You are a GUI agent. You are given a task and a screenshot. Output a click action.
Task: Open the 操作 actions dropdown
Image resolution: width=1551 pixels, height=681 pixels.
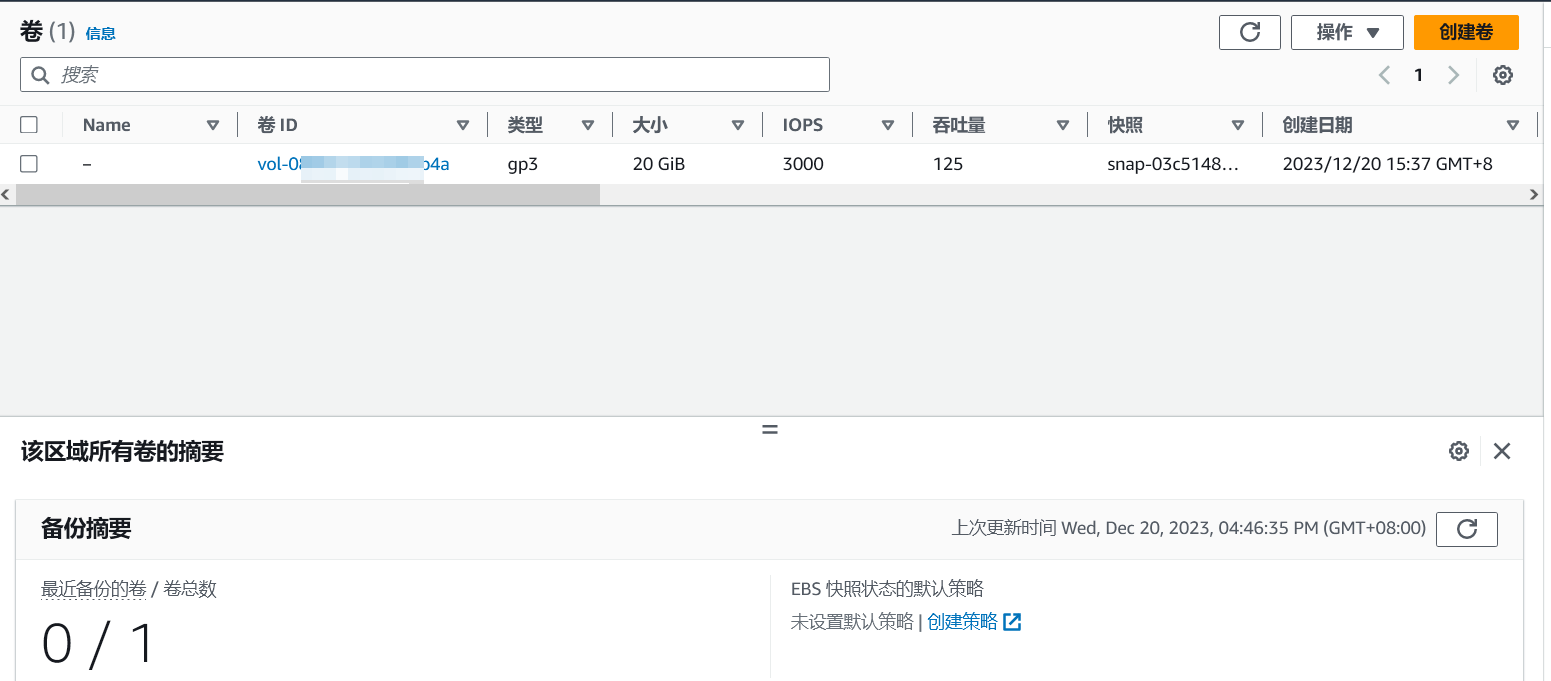pos(1347,32)
